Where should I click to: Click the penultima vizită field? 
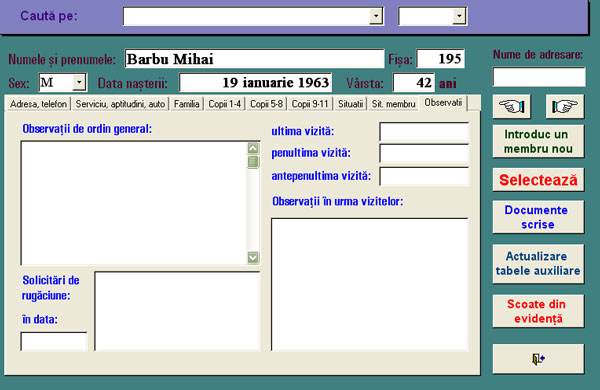424,153
